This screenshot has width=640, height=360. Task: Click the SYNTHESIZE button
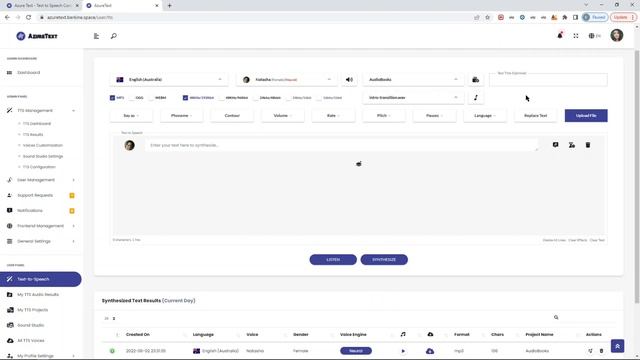tap(384, 260)
